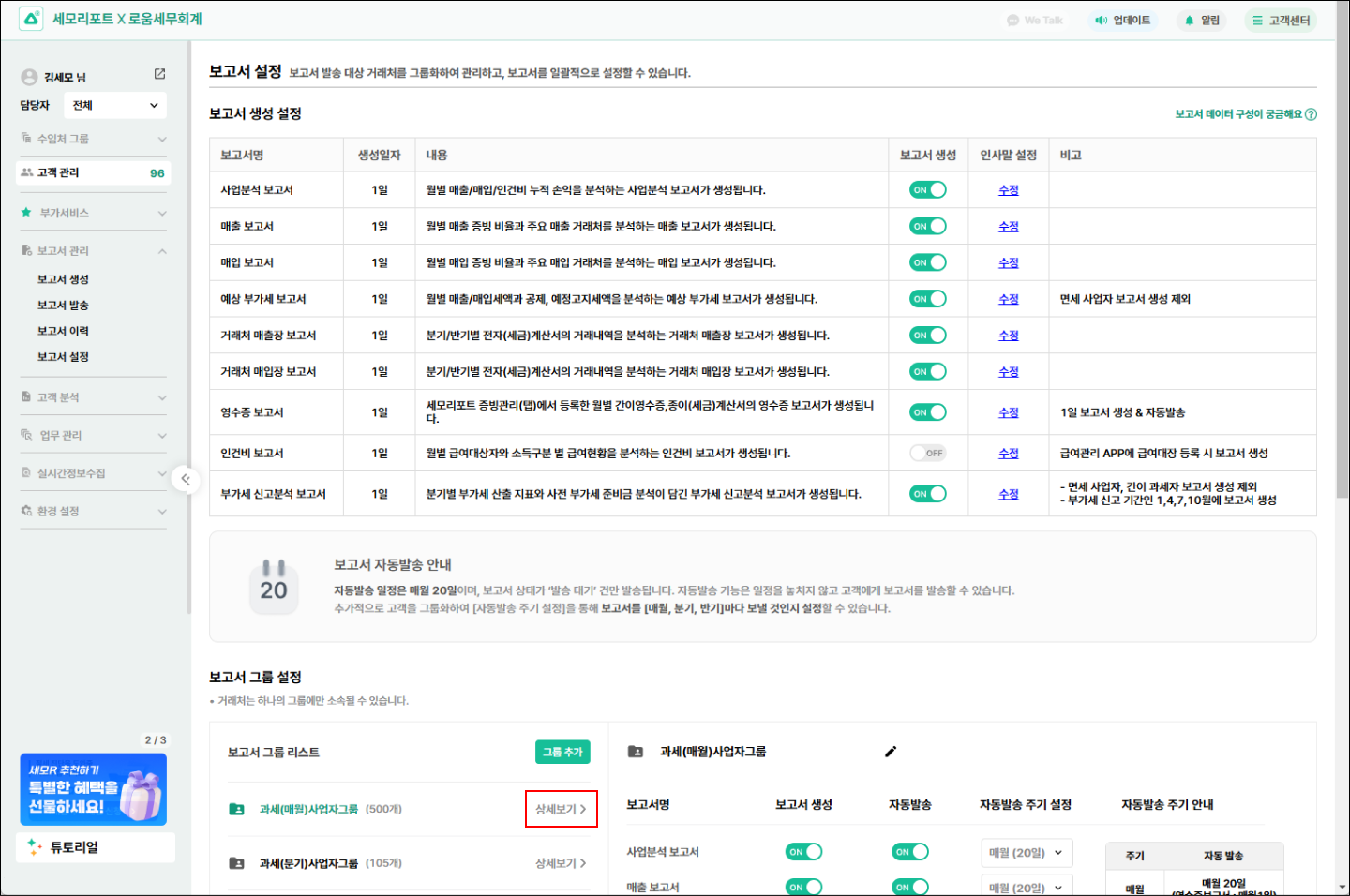The width and height of the screenshot is (1350, 896).
Task: Collapse sidebar with the arrow handle
Action: click(186, 480)
